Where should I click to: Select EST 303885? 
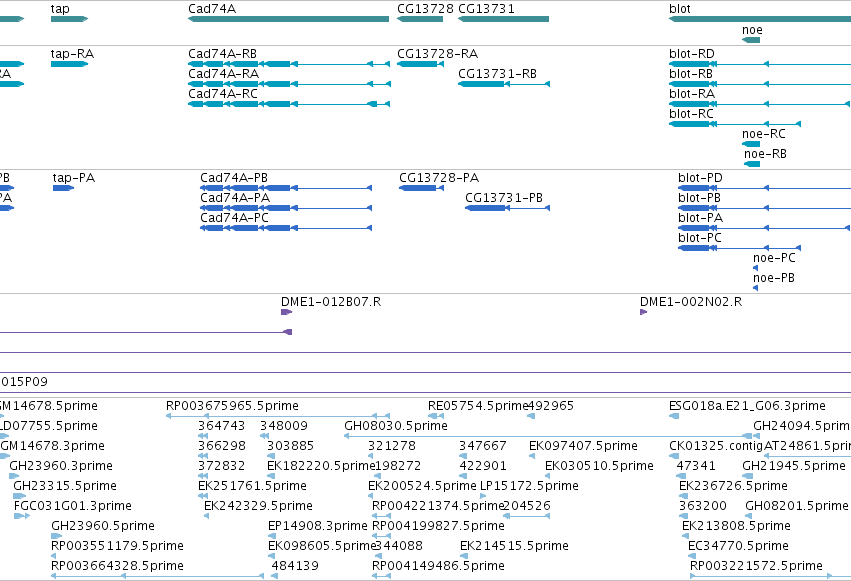[290, 446]
